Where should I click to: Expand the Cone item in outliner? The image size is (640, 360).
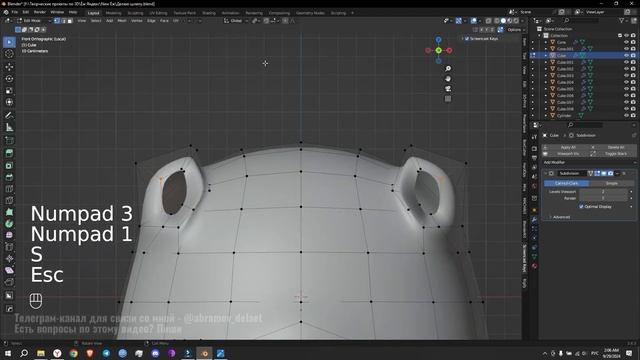click(546, 42)
